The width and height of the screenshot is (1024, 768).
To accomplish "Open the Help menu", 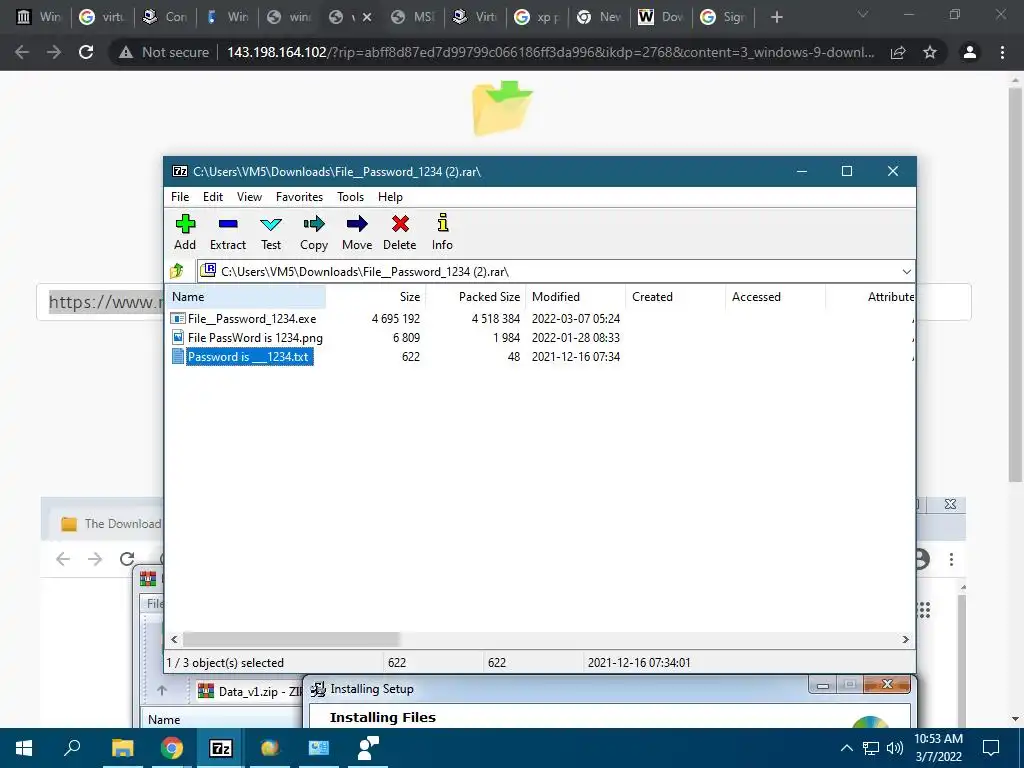I will click(x=390, y=197).
